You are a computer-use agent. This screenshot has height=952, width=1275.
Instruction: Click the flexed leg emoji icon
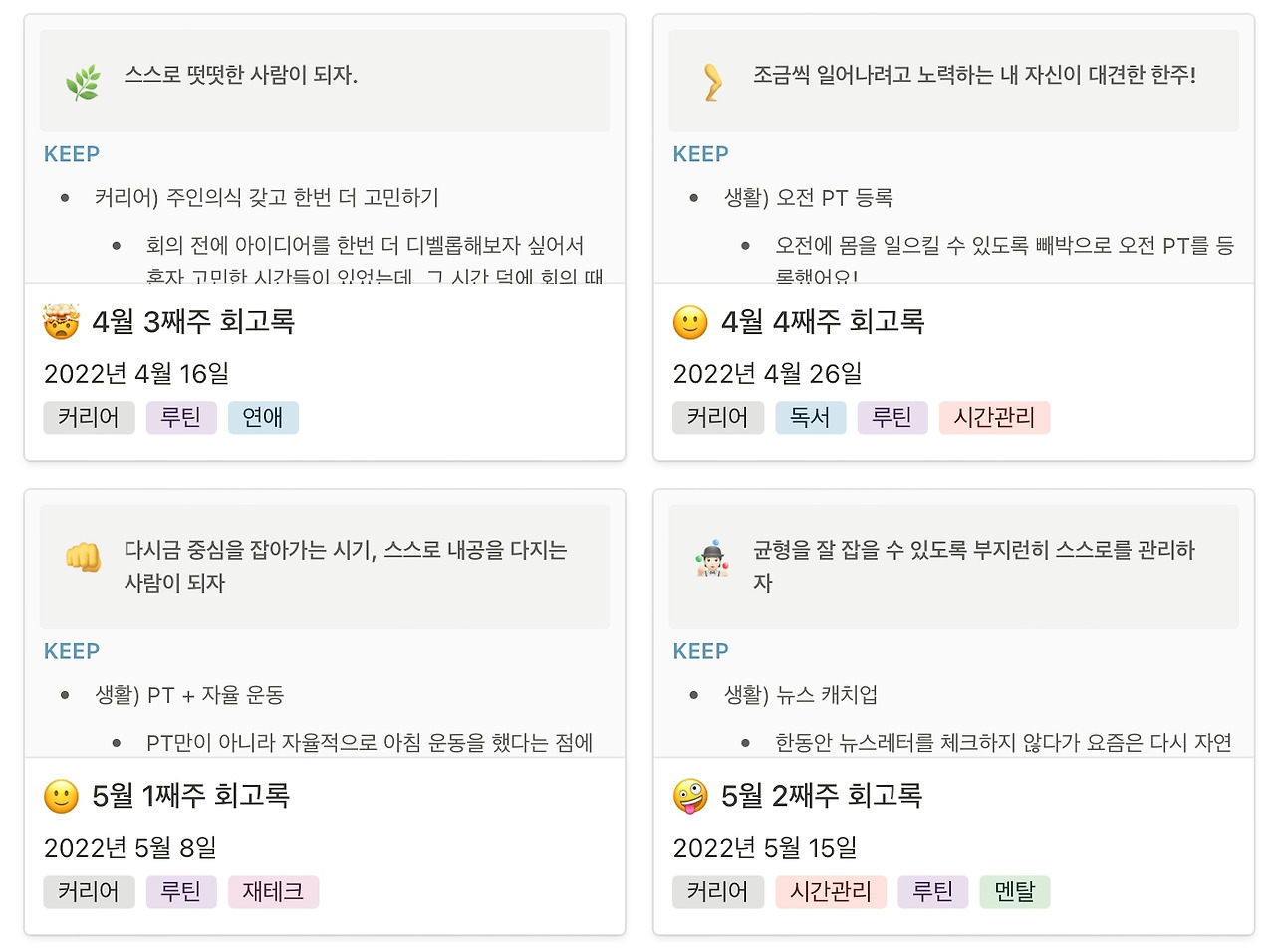tap(712, 82)
